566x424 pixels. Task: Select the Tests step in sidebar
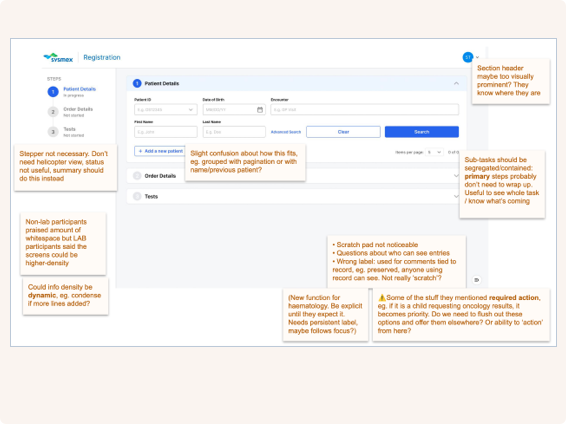[66, 132]
